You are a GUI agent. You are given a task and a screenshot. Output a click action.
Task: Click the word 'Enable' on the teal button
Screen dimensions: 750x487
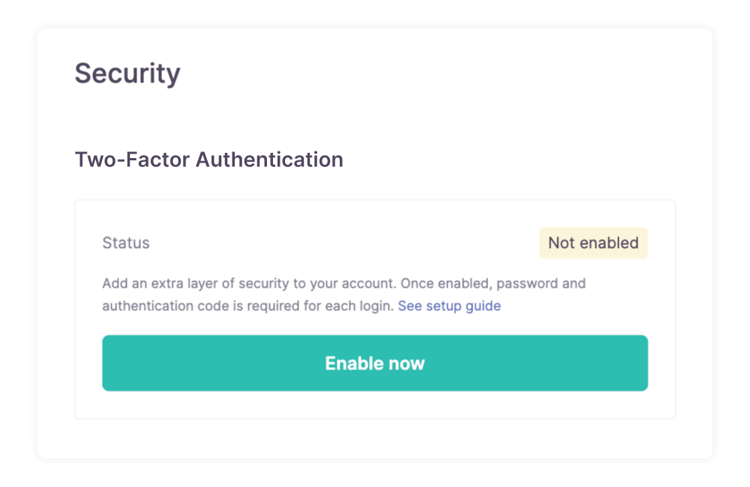[349, 363]
